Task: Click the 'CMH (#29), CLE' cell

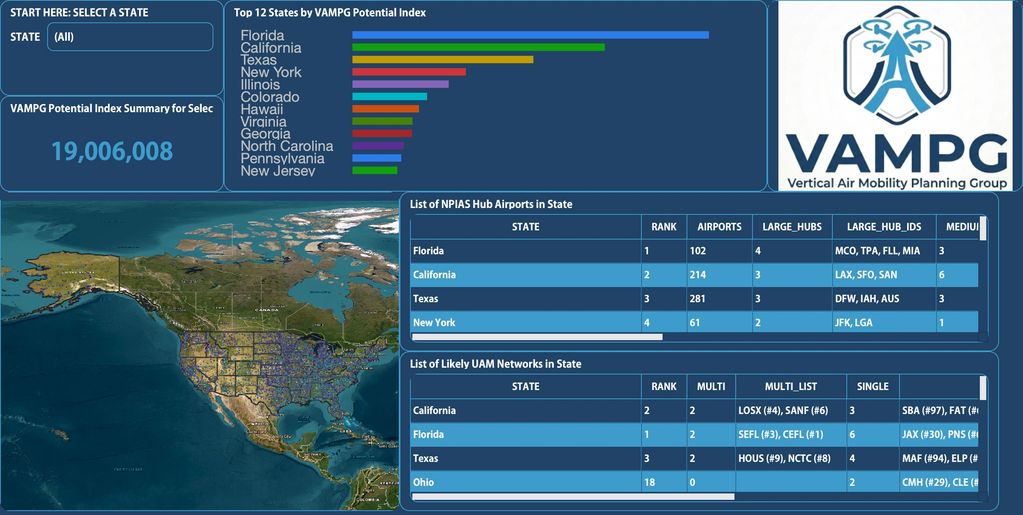Action: 939,482
